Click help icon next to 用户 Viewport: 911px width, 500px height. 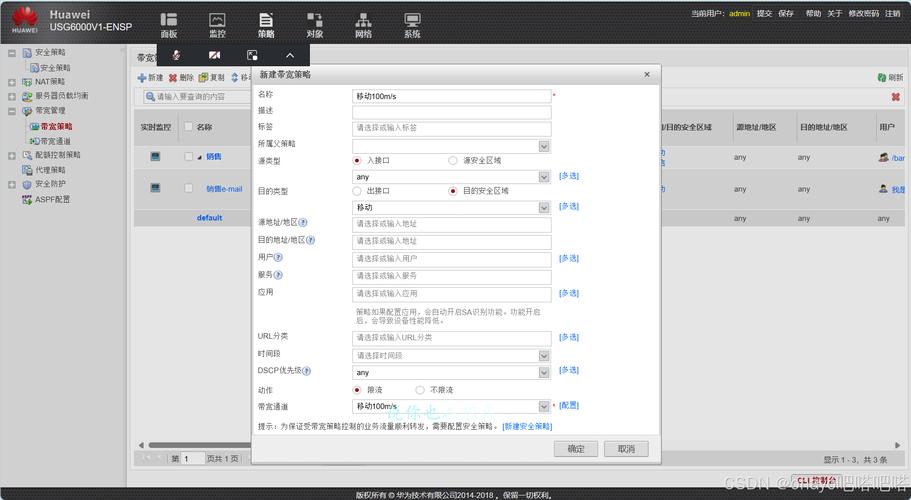tap(278, 257)
